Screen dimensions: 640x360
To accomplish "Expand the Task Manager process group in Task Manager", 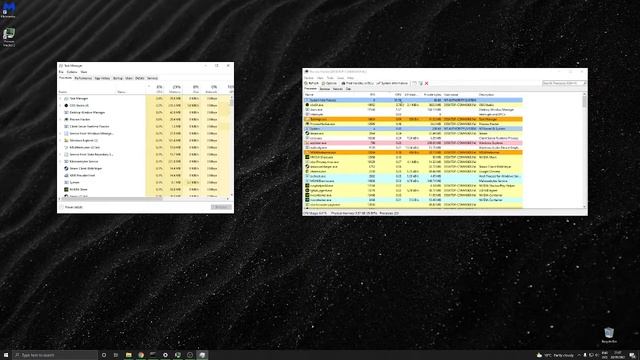I will click(x=61, y=98).
